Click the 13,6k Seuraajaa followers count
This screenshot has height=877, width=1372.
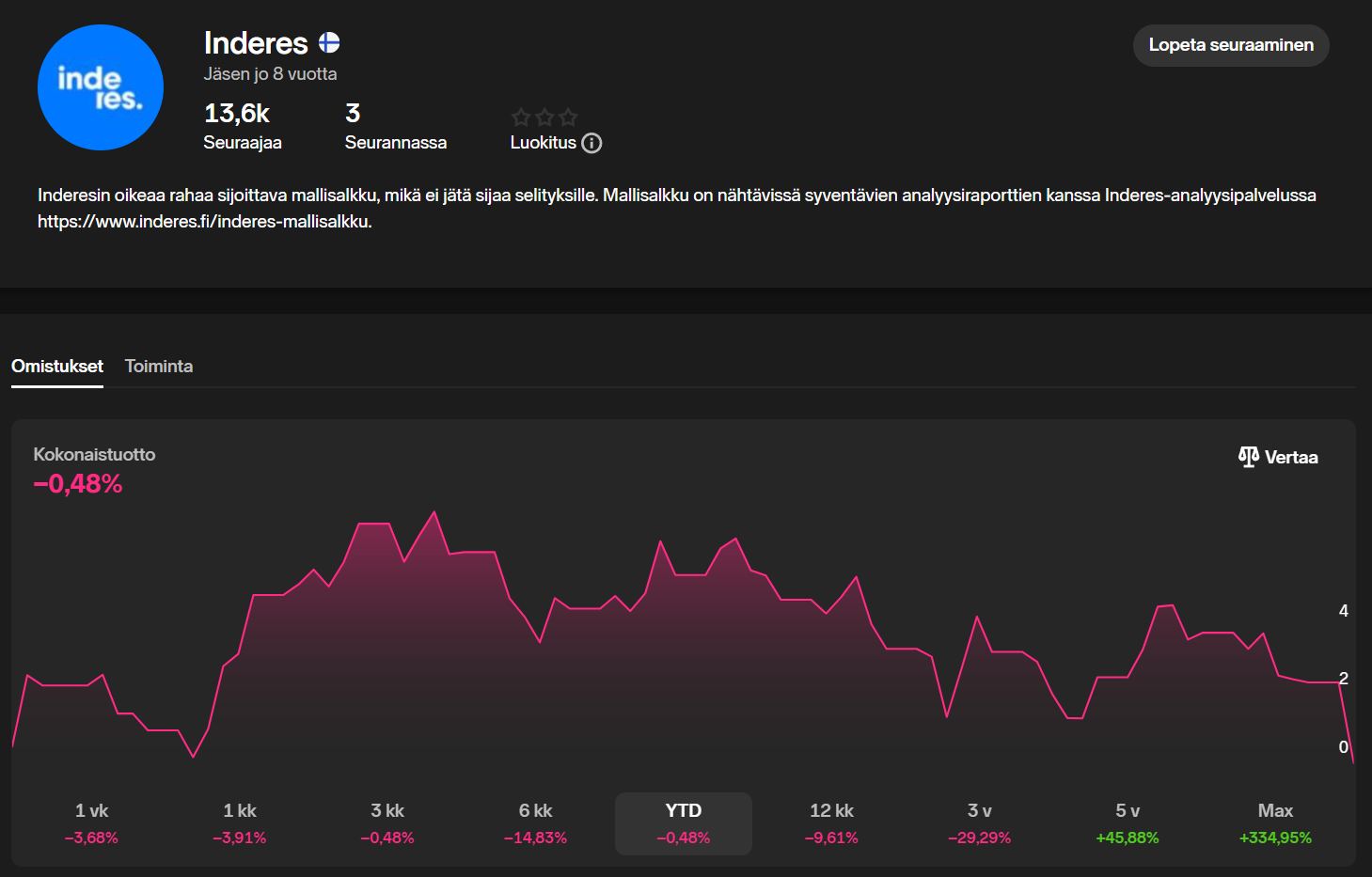243,127
